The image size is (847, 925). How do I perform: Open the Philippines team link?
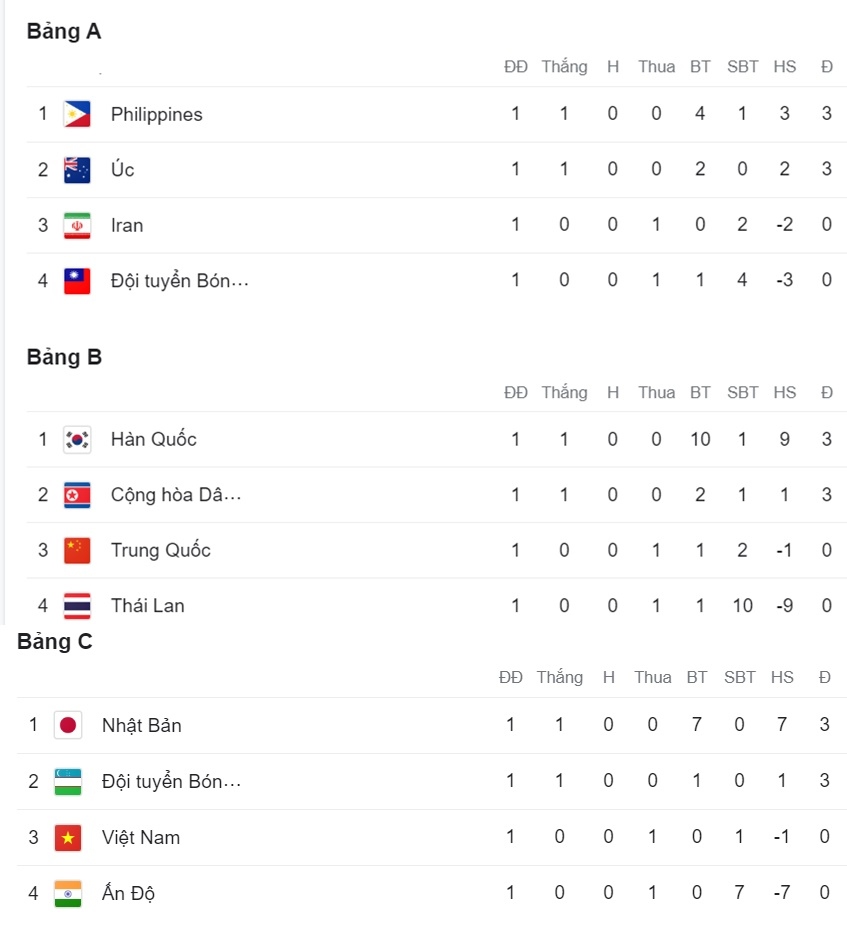pos(156,114)
